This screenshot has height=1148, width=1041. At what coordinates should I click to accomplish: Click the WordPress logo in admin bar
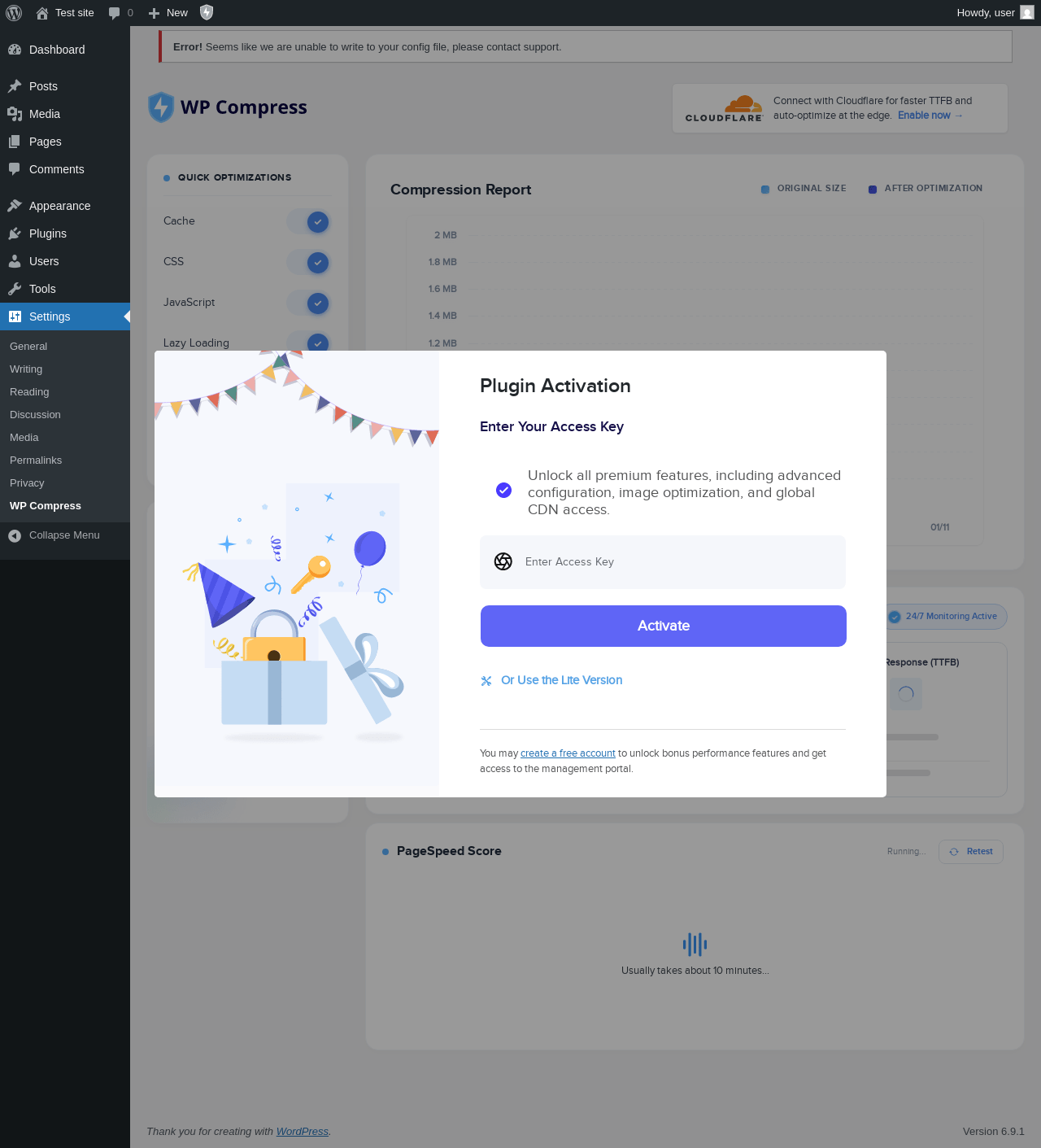click(14, 13)
